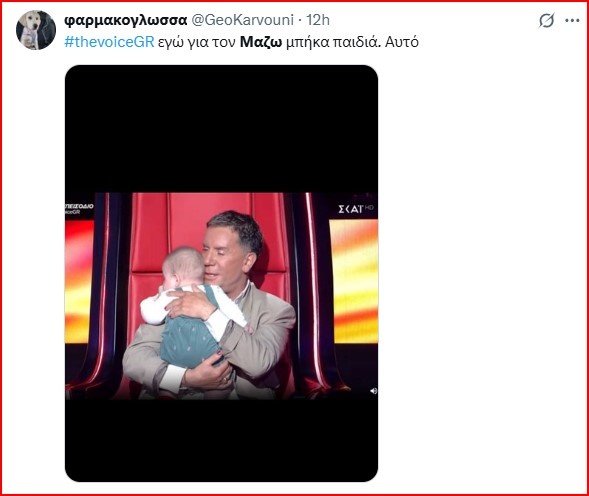Mute the video via speaker icon
The height and width of the screenshot is (496, 589).
(x=373, y=391)
